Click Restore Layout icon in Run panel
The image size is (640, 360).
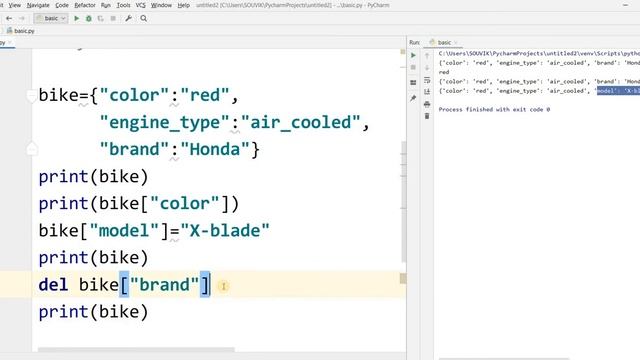click(x=413, y=82)
